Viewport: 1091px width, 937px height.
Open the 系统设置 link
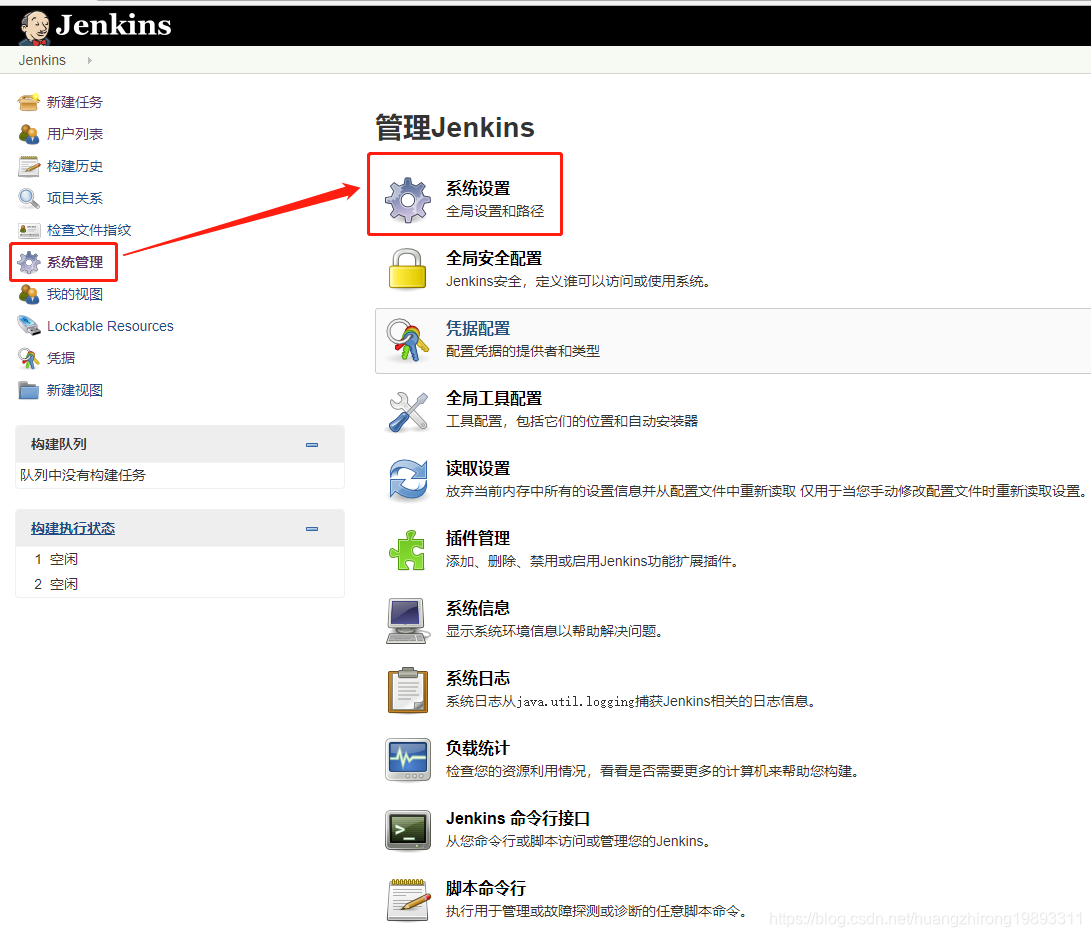pos(478,189)
